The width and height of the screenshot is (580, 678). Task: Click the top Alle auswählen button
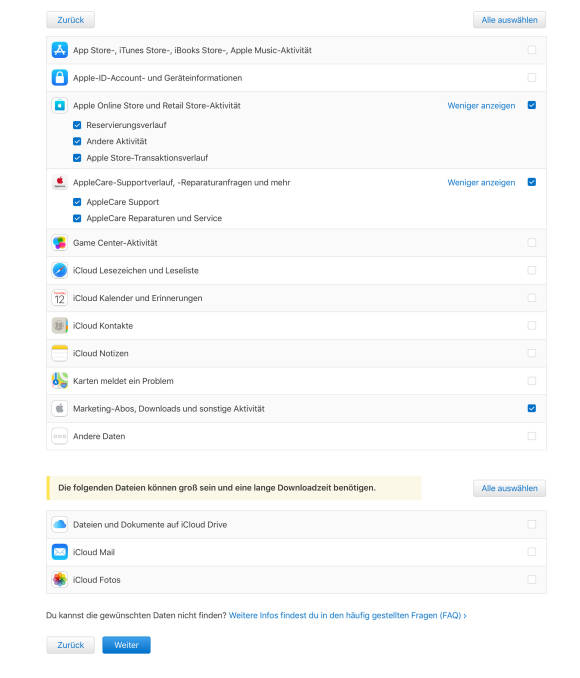509,20
